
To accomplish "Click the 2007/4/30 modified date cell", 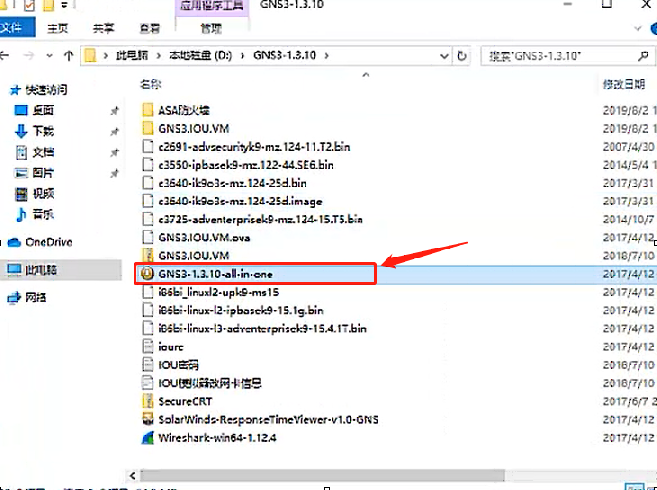I will click(x=629, y=147).
